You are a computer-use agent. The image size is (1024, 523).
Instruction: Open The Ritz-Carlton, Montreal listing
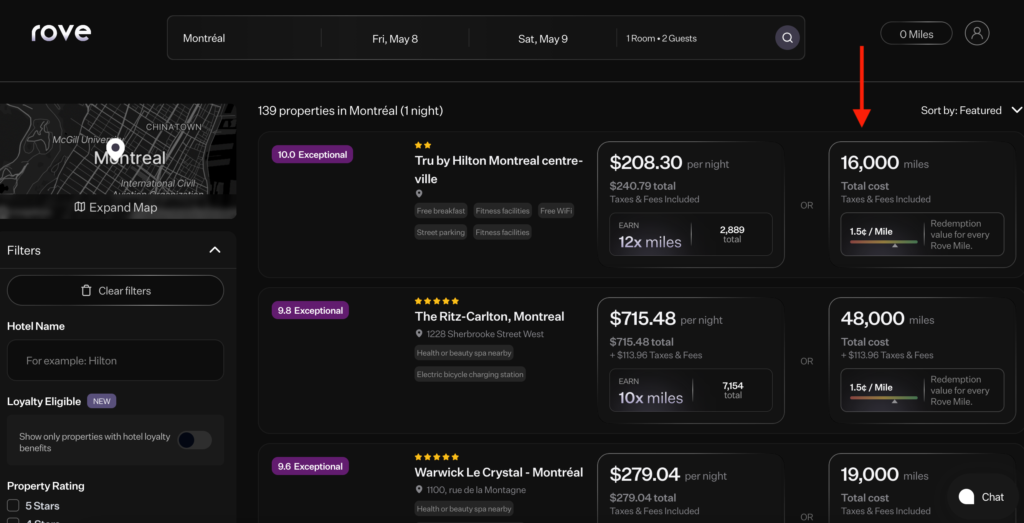click(x=489, y=316)
